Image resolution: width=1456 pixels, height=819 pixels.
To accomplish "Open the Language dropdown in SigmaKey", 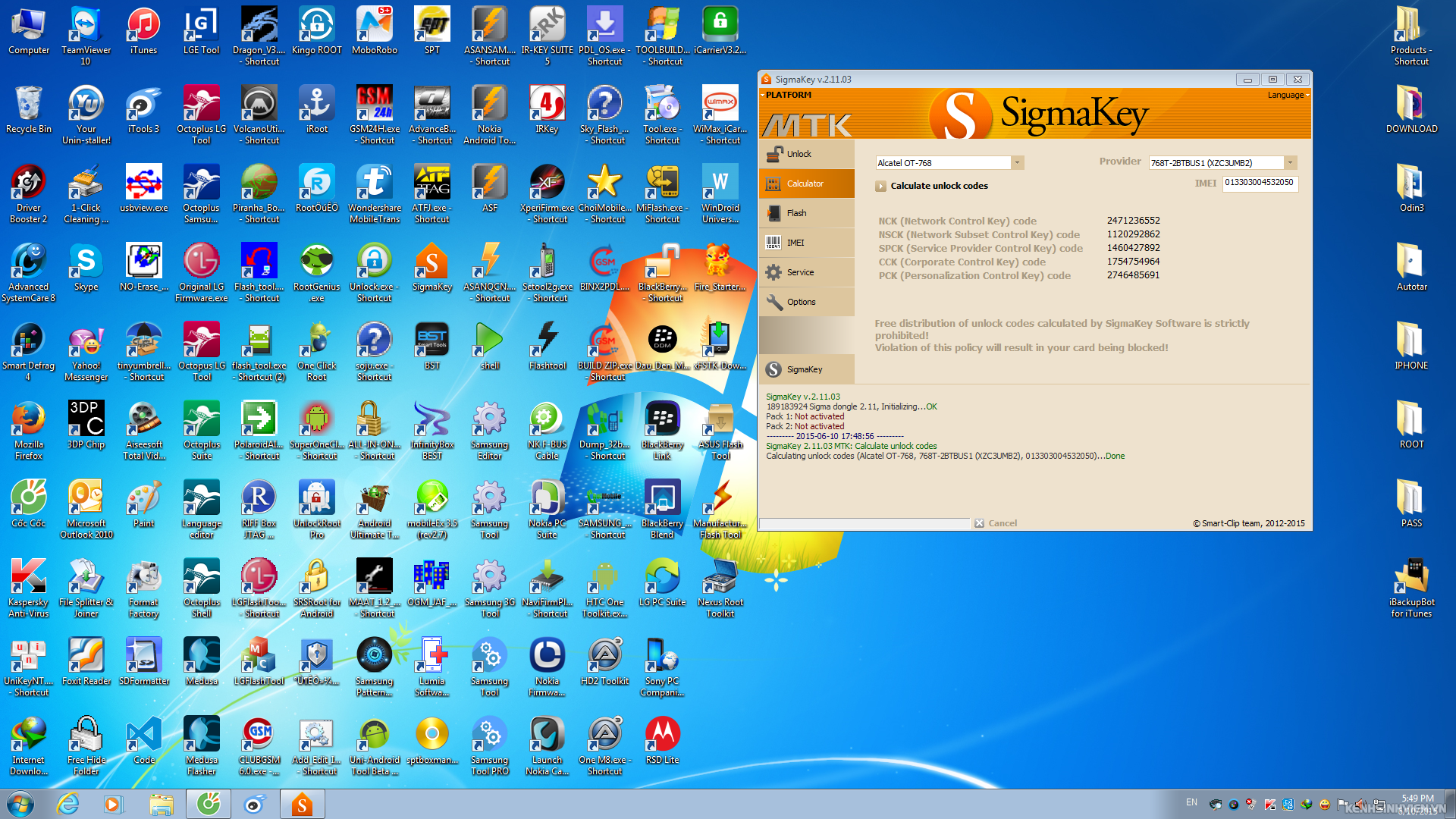I will (x=1288, y=96).
